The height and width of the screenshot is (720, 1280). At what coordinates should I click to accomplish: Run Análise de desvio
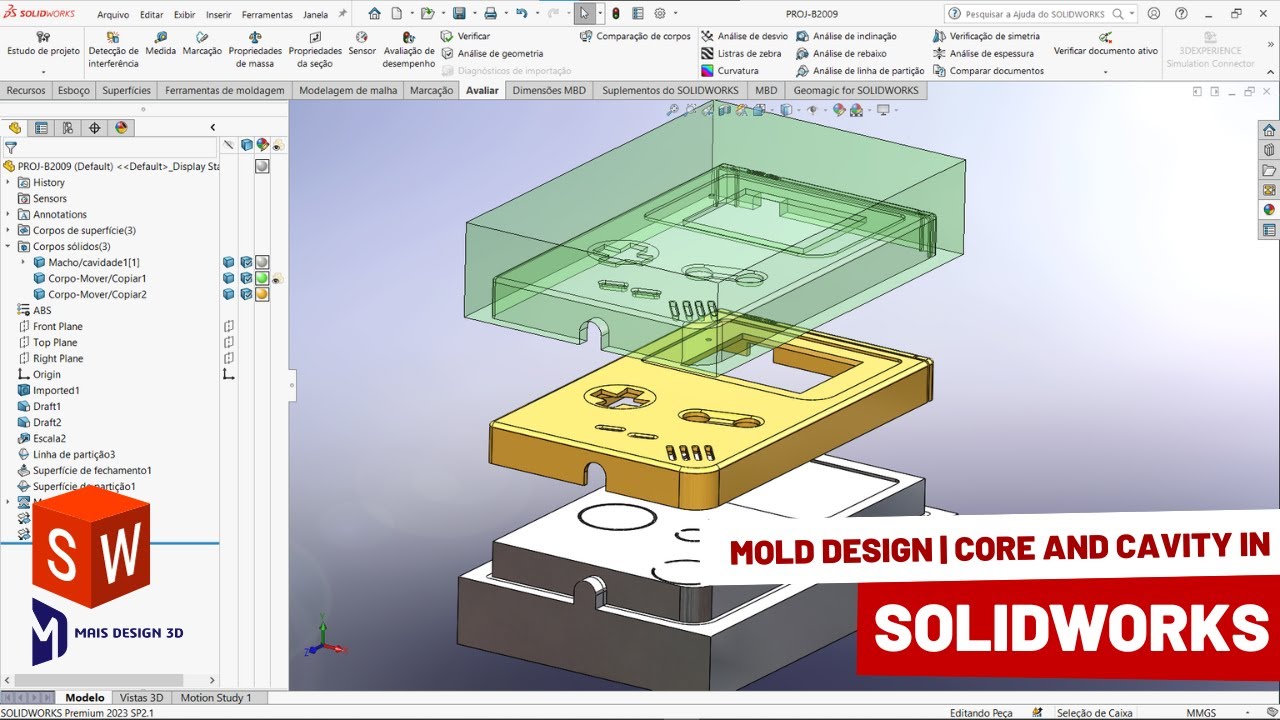point(744,36)
